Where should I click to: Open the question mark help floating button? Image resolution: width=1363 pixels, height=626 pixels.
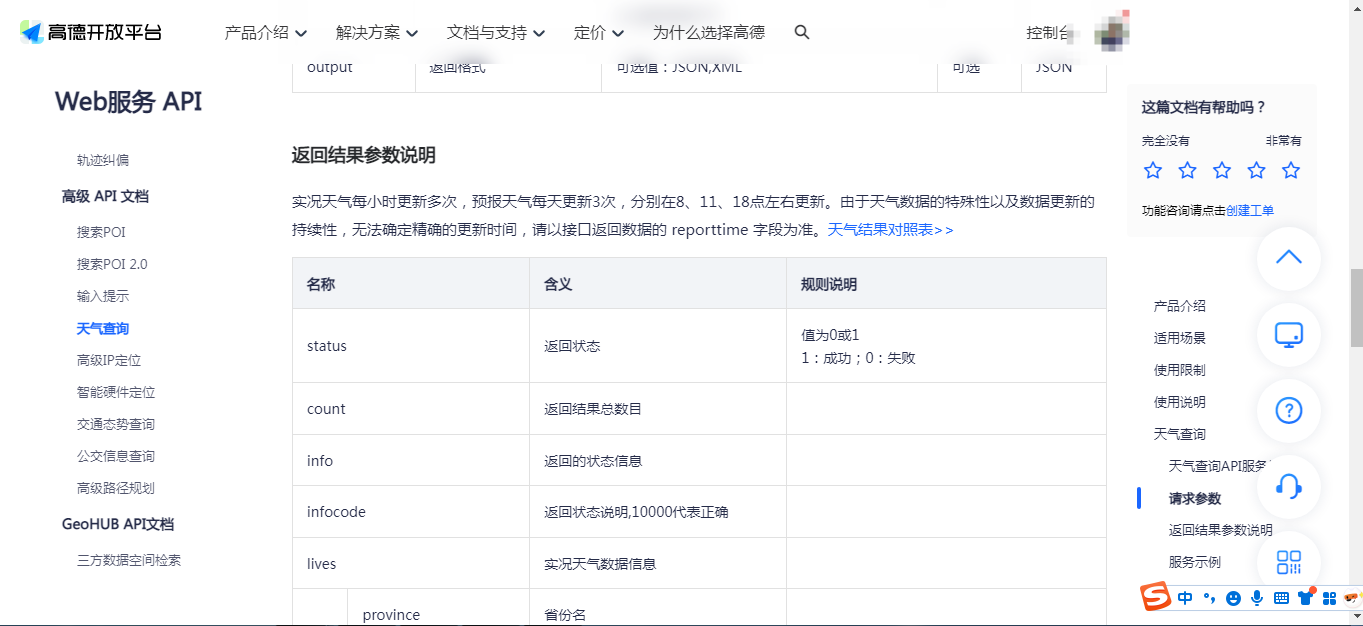(x=1289, y=410)
